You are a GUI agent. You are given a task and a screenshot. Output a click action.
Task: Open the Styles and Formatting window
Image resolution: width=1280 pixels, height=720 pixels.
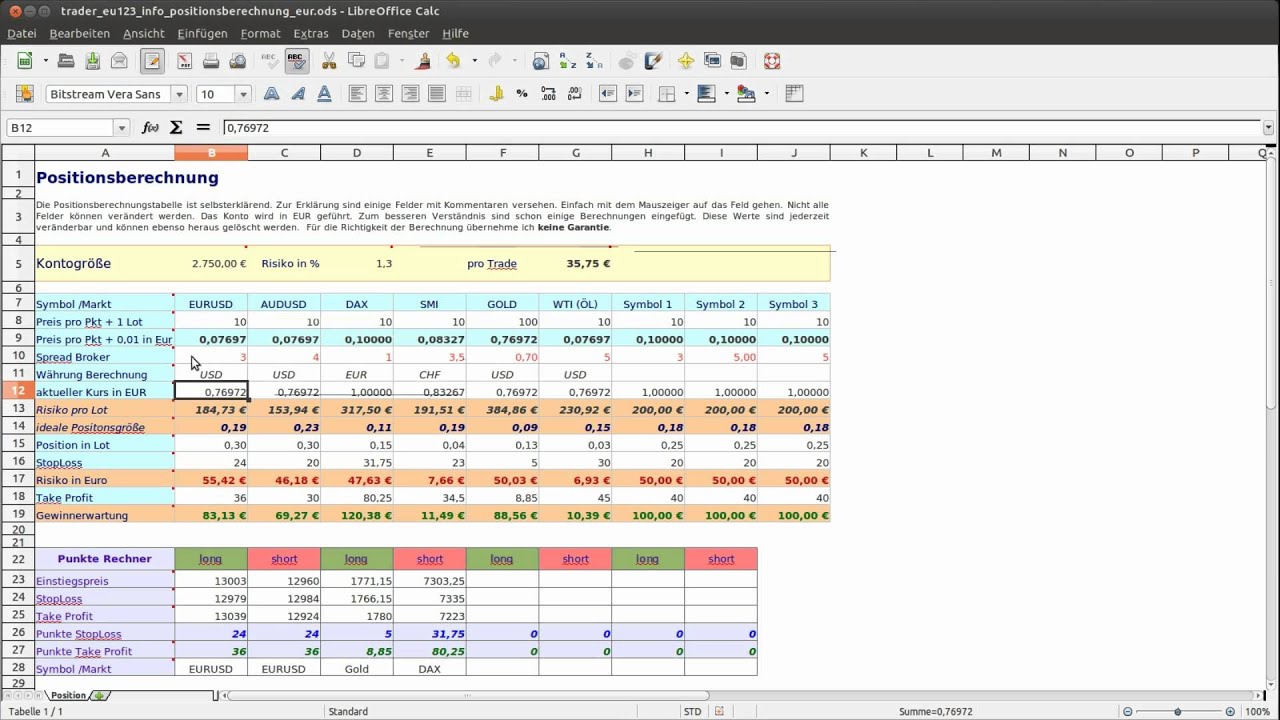(x=25, y=94)
